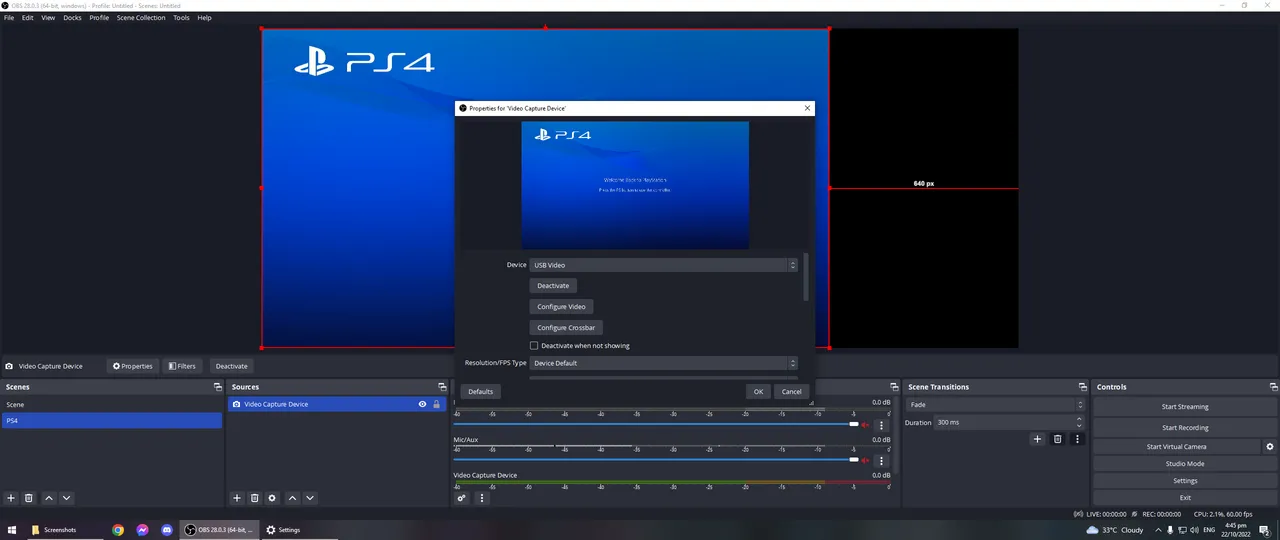This screenshot has width=1280, height=540.
Task: Cancel the properties dialog
Action: pos(791,391)
